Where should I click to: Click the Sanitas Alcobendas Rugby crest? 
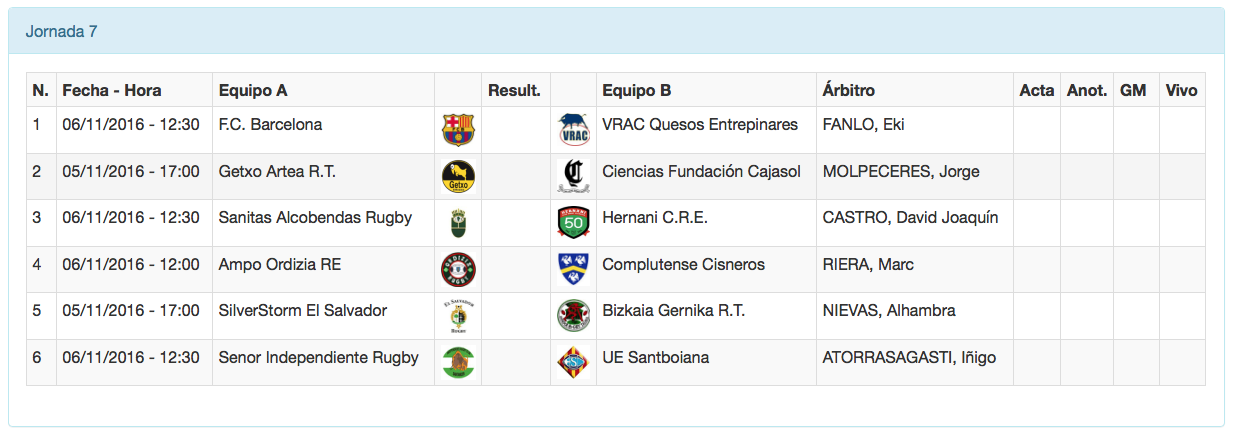(458, 223)
